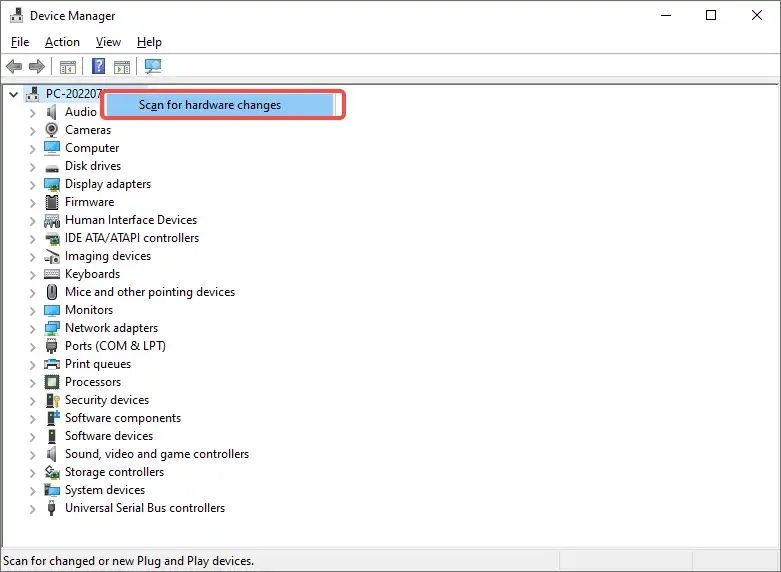Click the Cameras device icon
Screen dimensions: 781x572
[52, 130]
